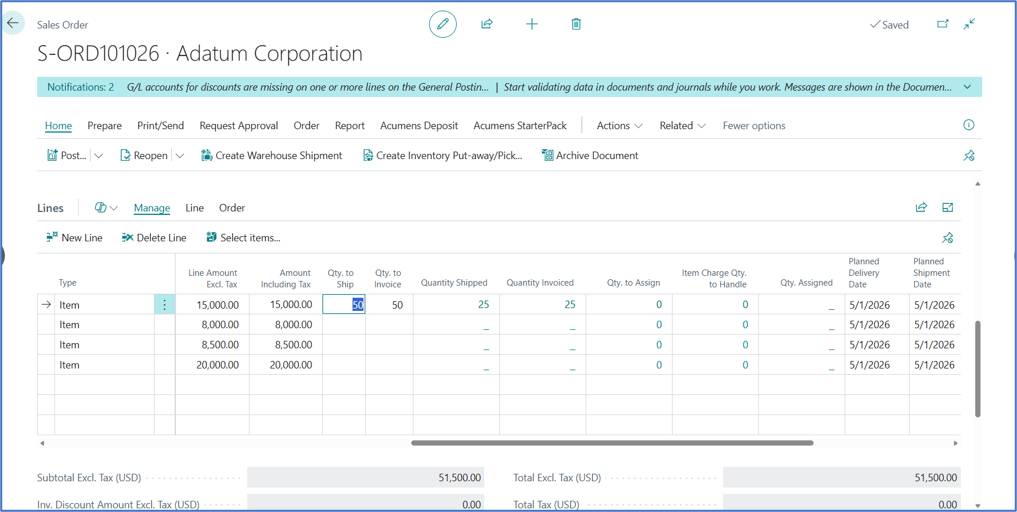
Task: Click the page vertical scrollbar
Action: (978, 368)
